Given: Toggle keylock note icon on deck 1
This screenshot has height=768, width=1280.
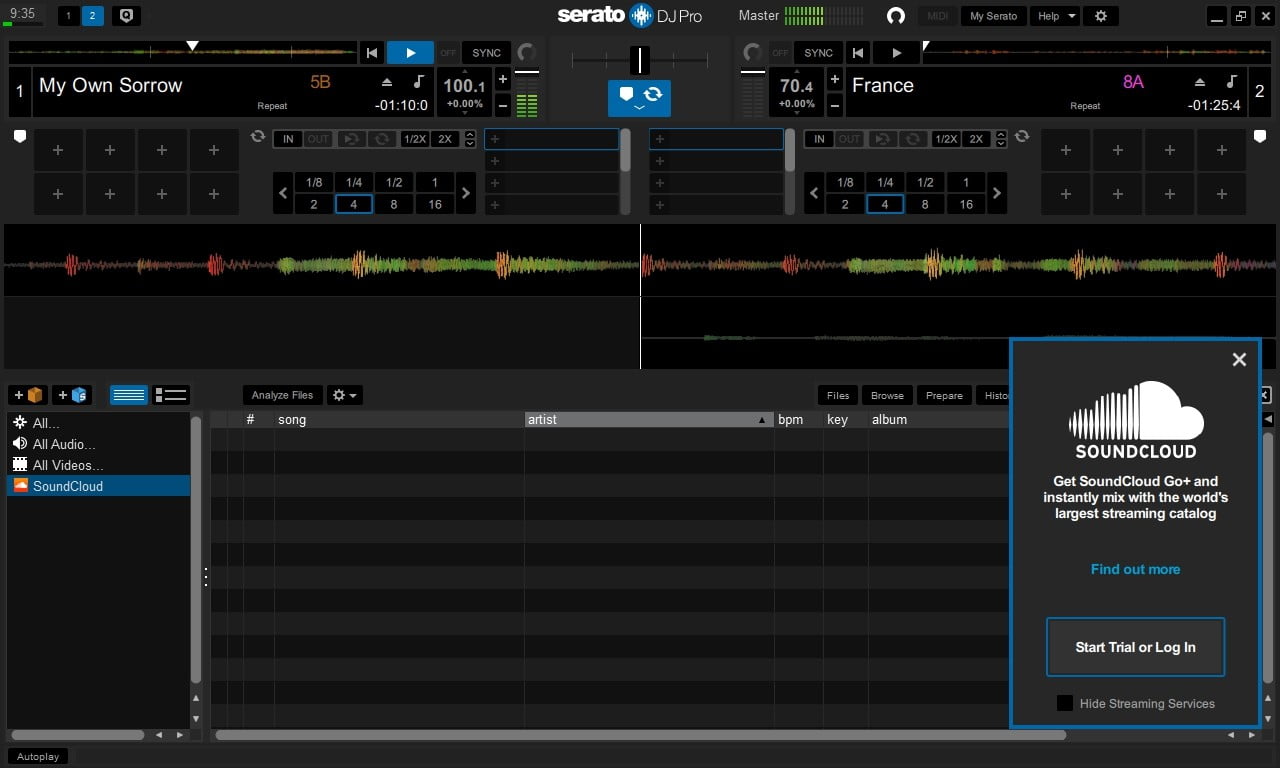Looking at the screenshot, I should pos(418,82).
